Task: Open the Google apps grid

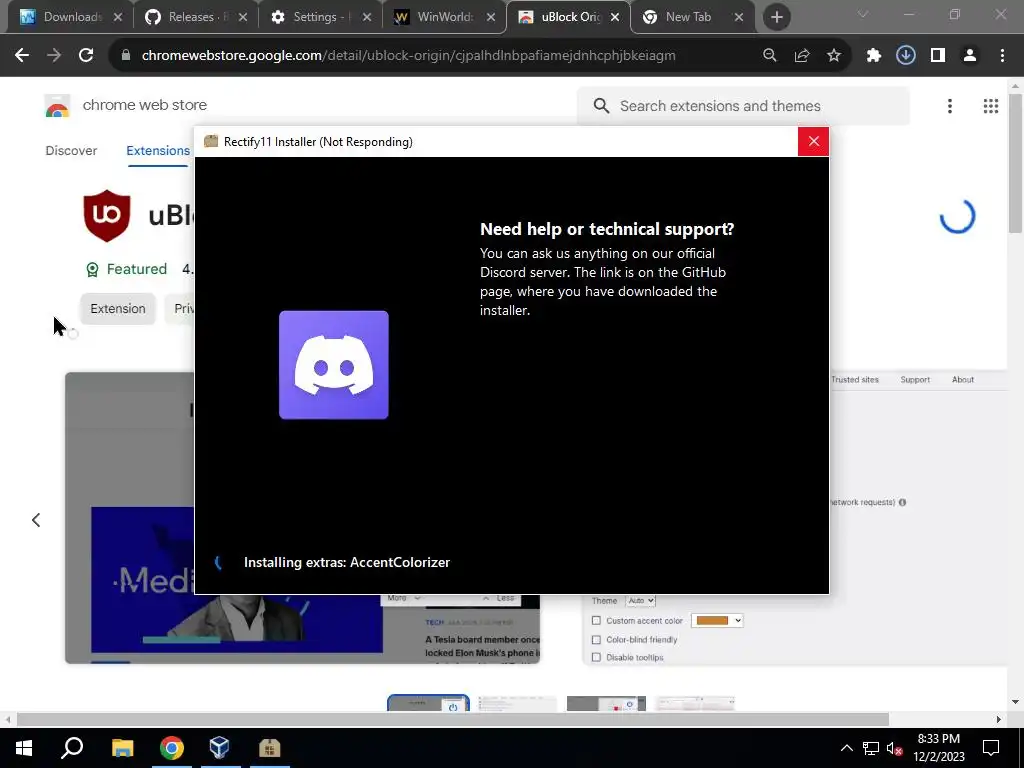Action: [991, 106]
